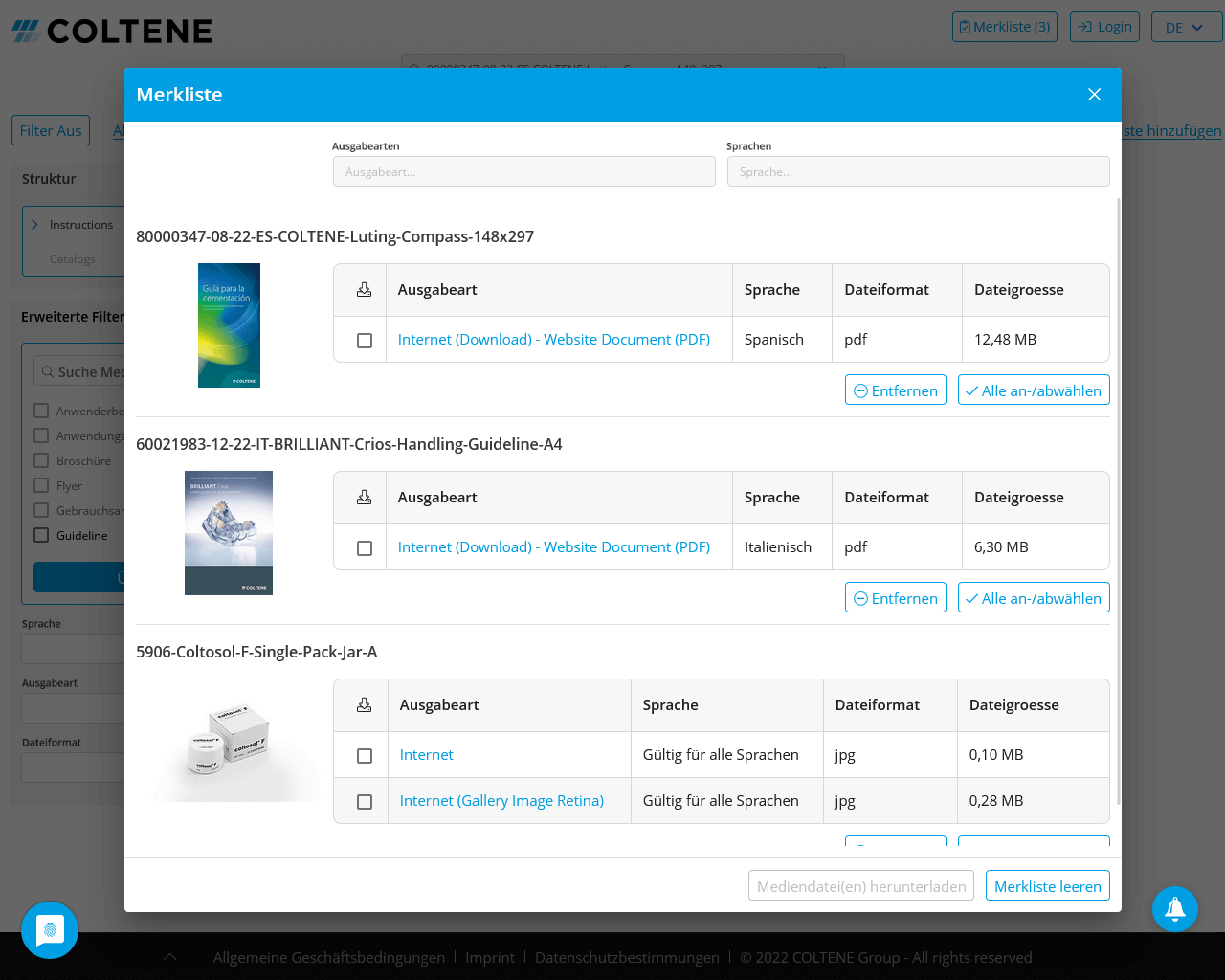The image size is (1225, 980).
Task: Click the 'Filter Aus' button
Action: click(x=51, y=130)
